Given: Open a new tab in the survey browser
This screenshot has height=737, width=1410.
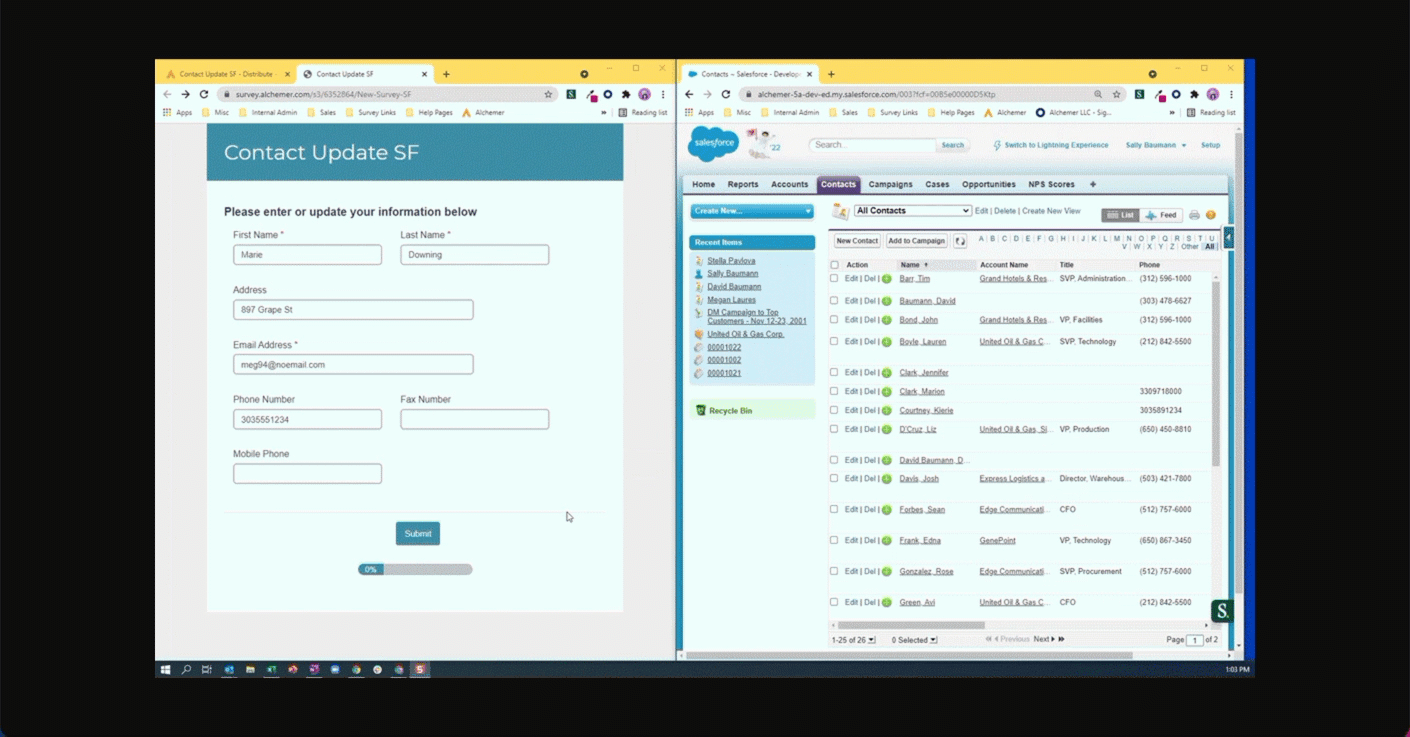Looking at the screenshot, I should [x=446, y=74].
